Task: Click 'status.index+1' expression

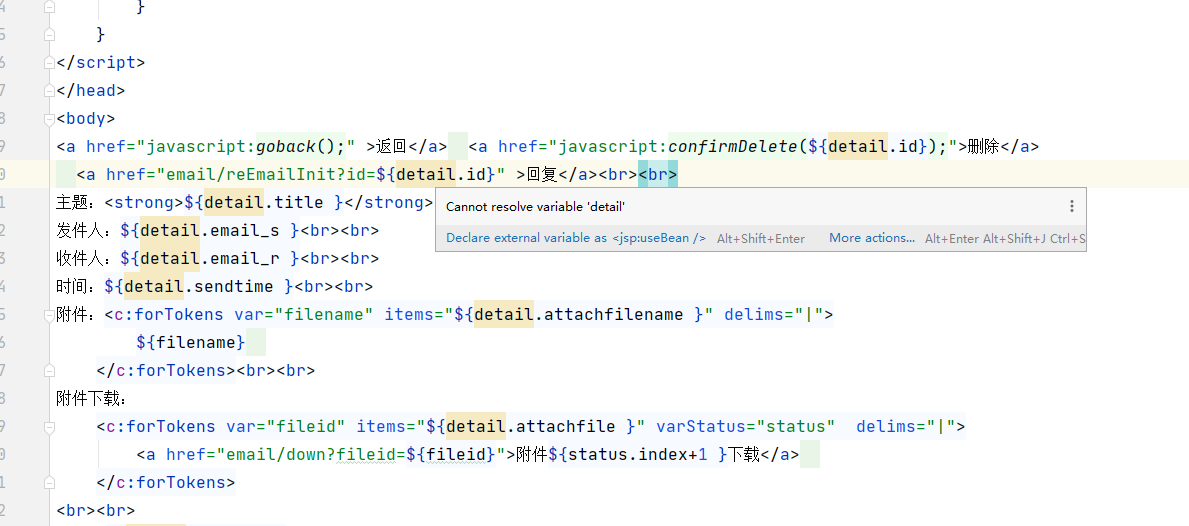Action: tap(638, 455)
